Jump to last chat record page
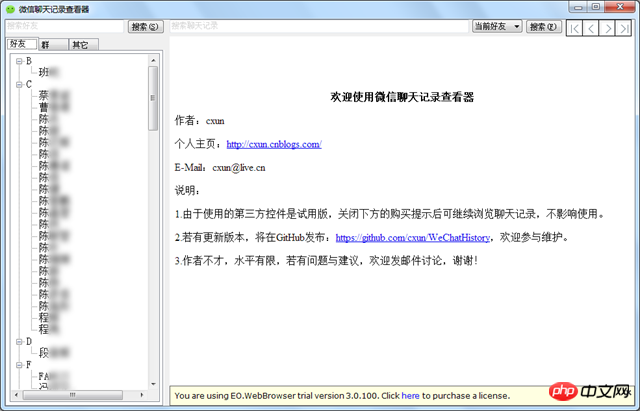The height and width of the screenshot is (411, 640). click(623, 28)
